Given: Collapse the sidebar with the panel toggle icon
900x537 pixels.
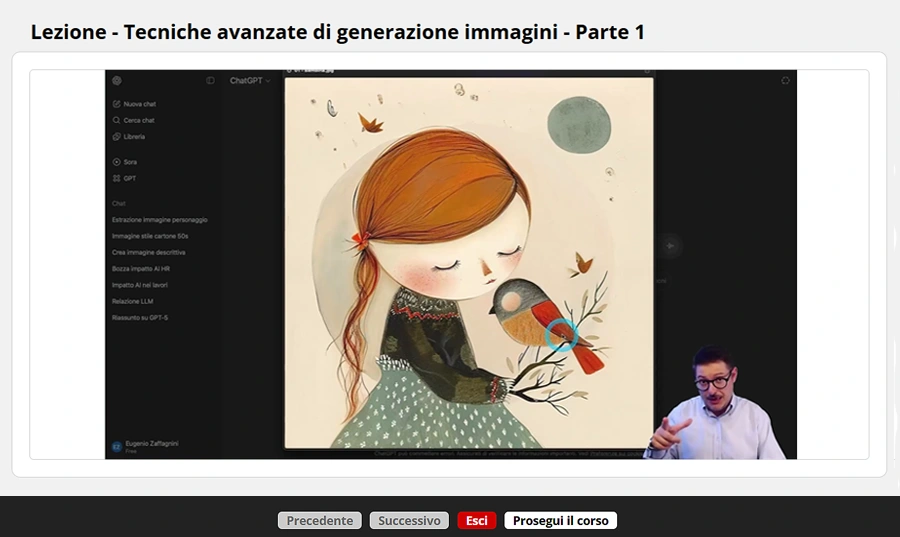Looking at the screenshot, I should 210,81.
